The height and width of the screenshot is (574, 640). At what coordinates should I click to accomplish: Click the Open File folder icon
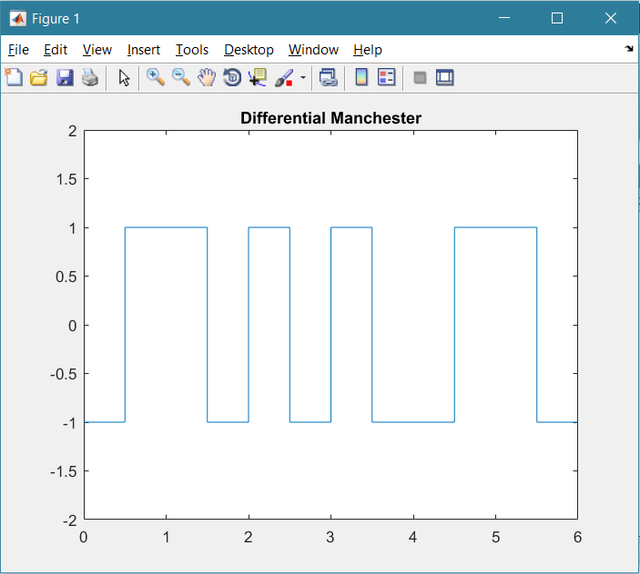pyautogui.click(x=39, y=77)
